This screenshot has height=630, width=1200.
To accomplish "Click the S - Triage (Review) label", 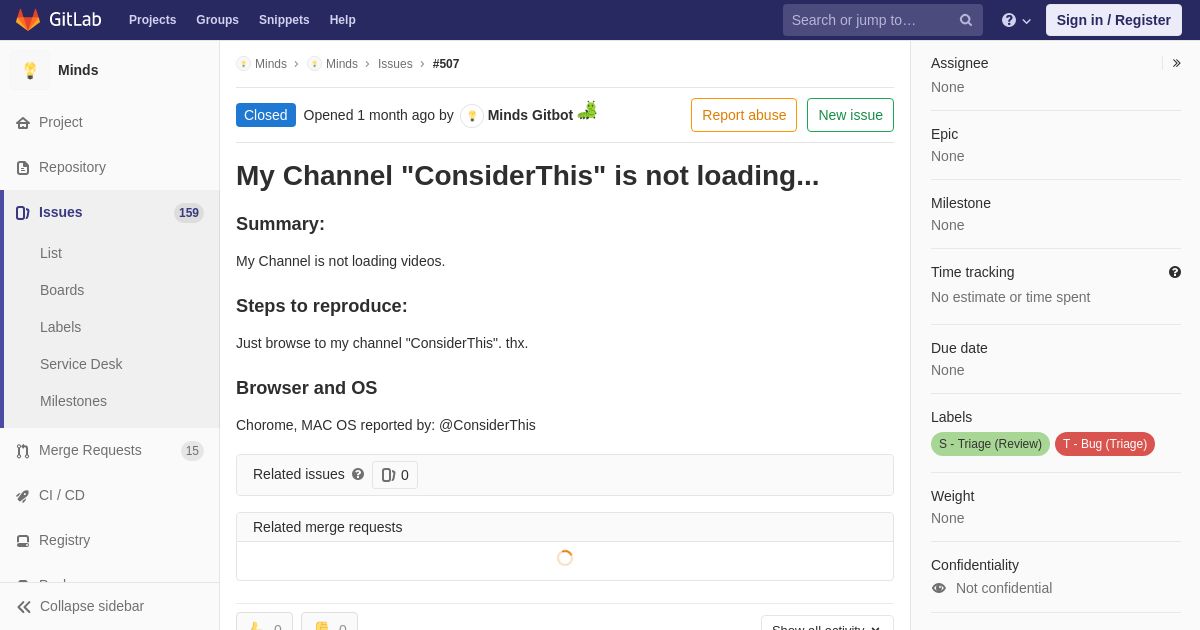I will [x=990, y=444].
